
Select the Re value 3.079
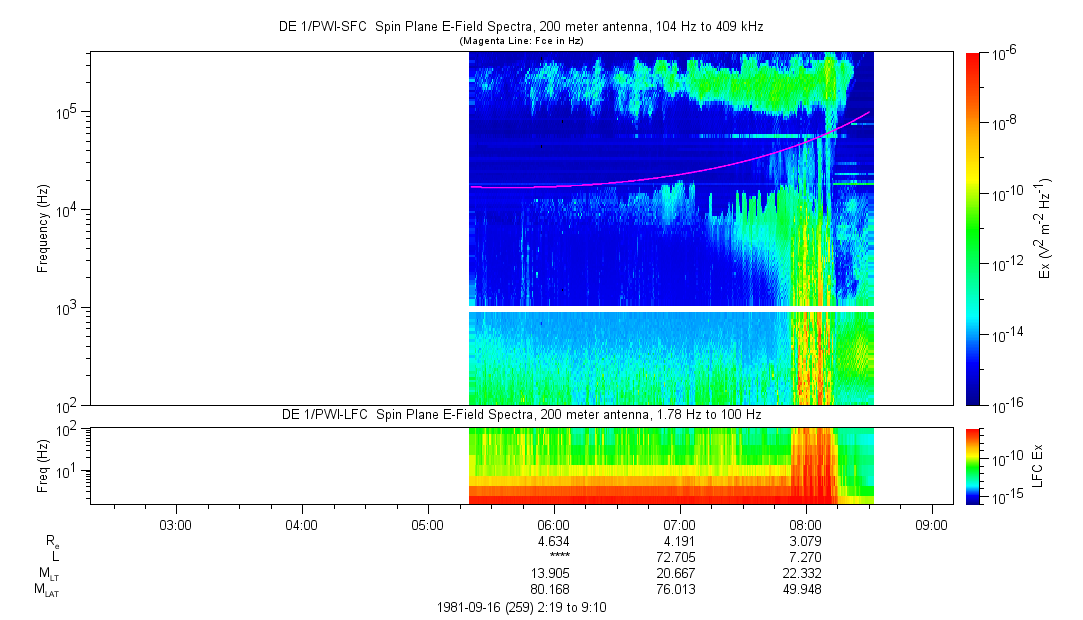click(x=805, y=541)
